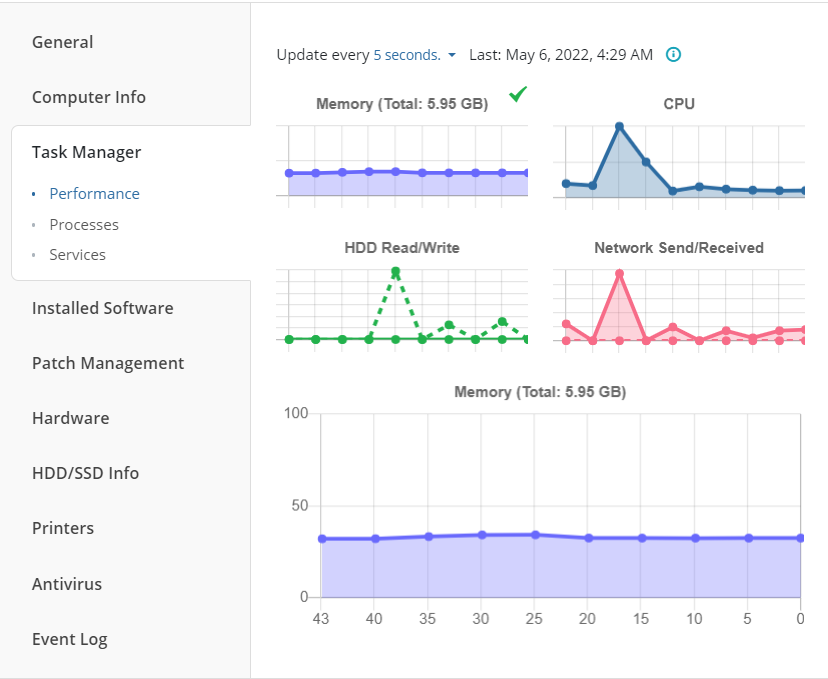Open HDD/SSD Info section

point(86,473)
